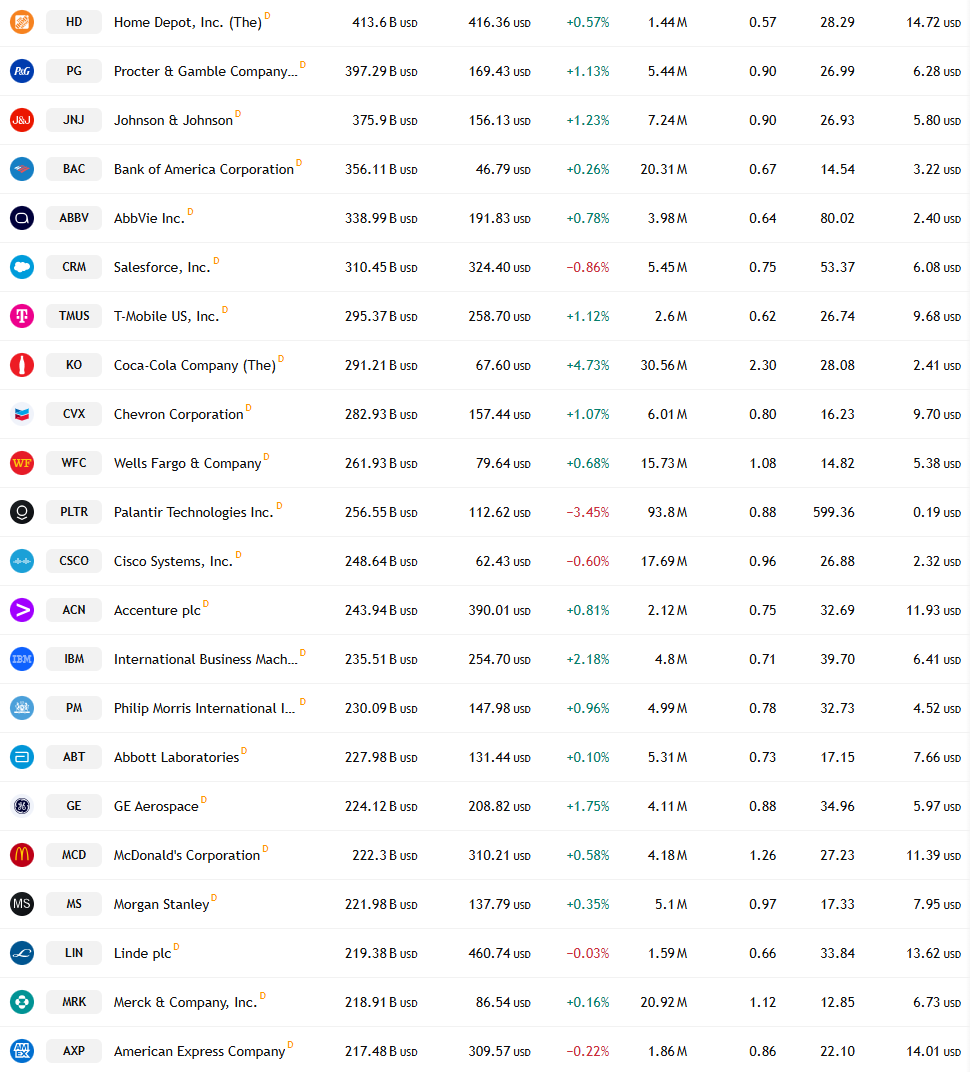Click the IBM blue logo icon
Viewport: 970px width, 1072px height.
pos(22,659)
